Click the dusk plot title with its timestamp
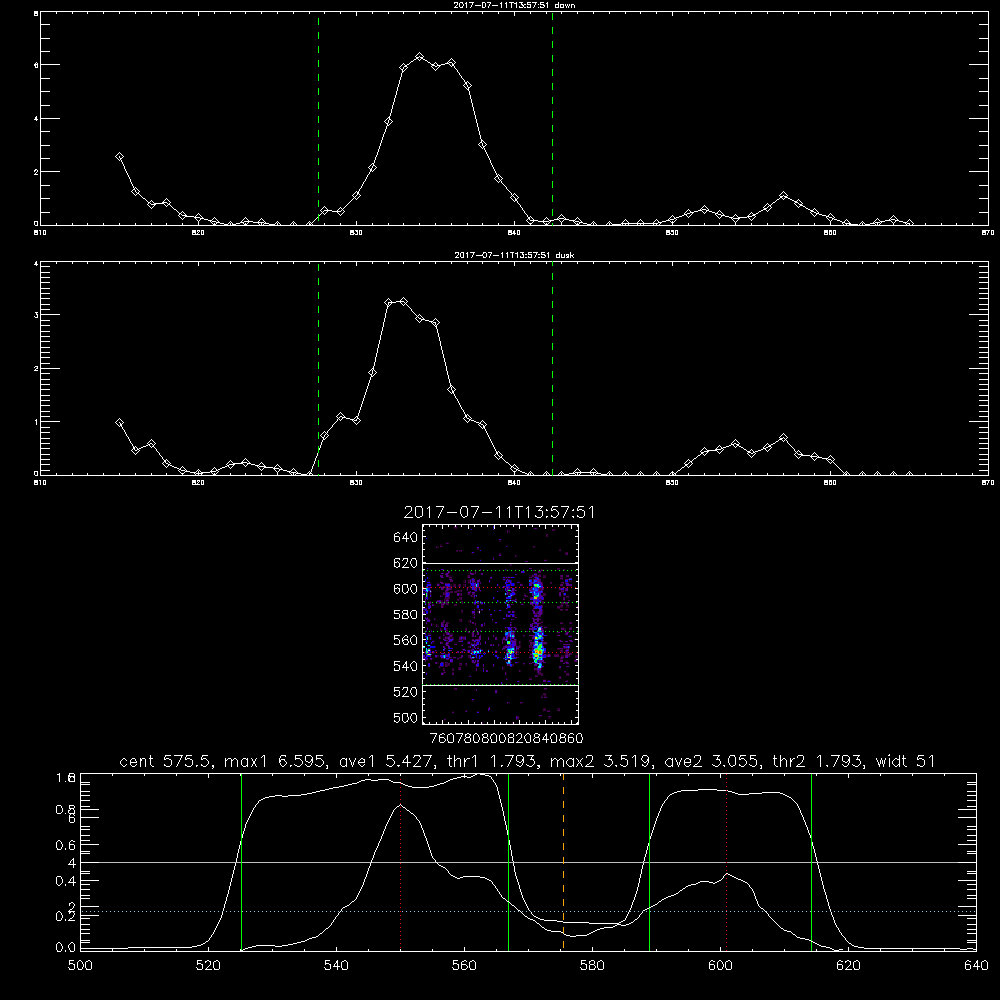Image resolution: width=1000 pixels, height=1000 pixels. 514,255
